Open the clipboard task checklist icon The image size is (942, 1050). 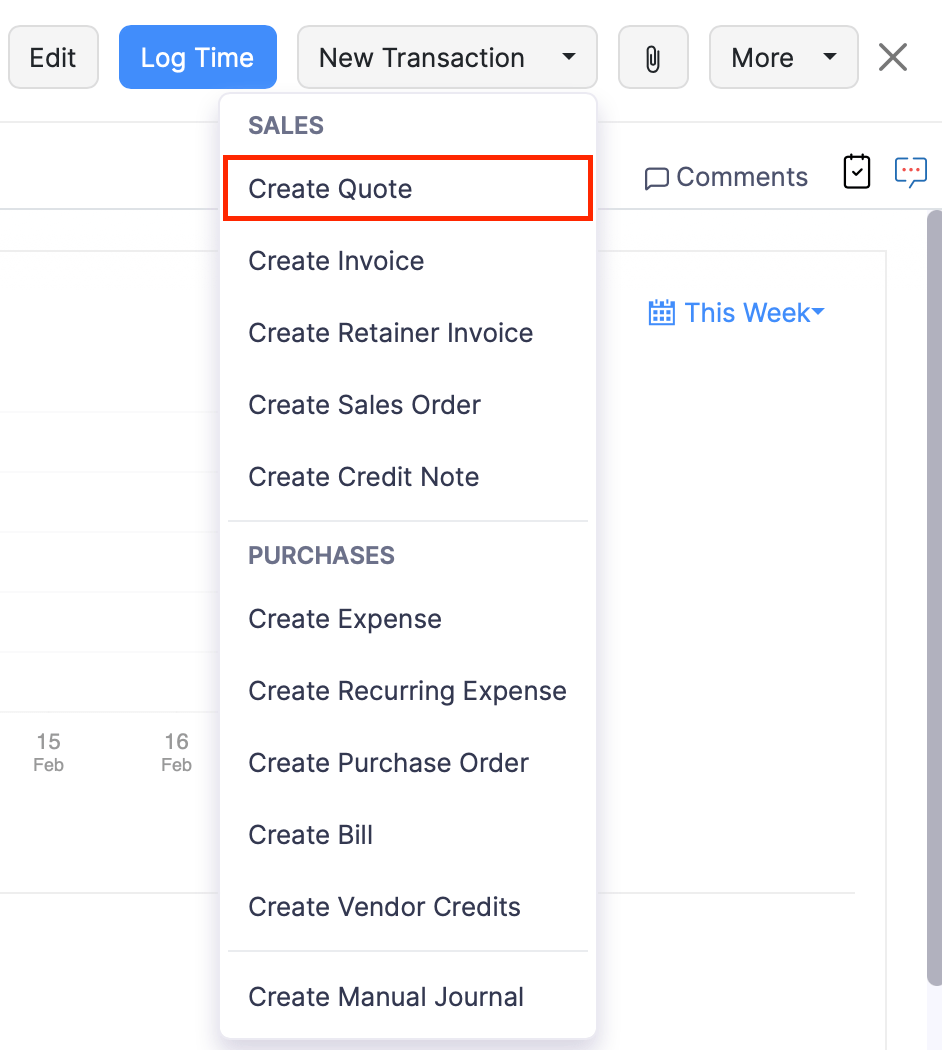[x=857, y=172]
